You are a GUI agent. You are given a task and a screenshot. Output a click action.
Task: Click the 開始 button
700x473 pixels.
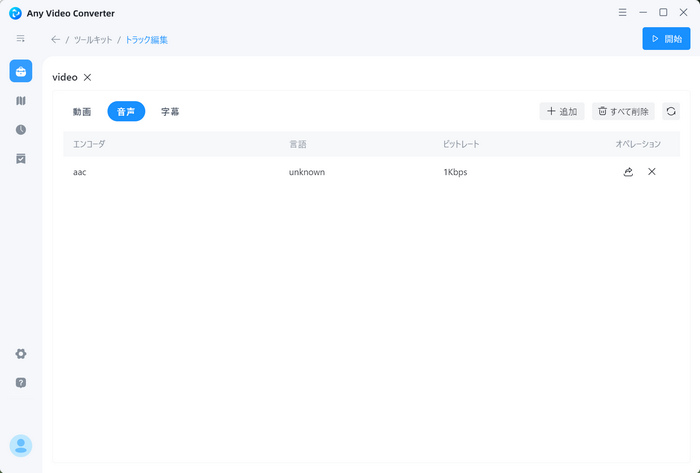(666, 39)
